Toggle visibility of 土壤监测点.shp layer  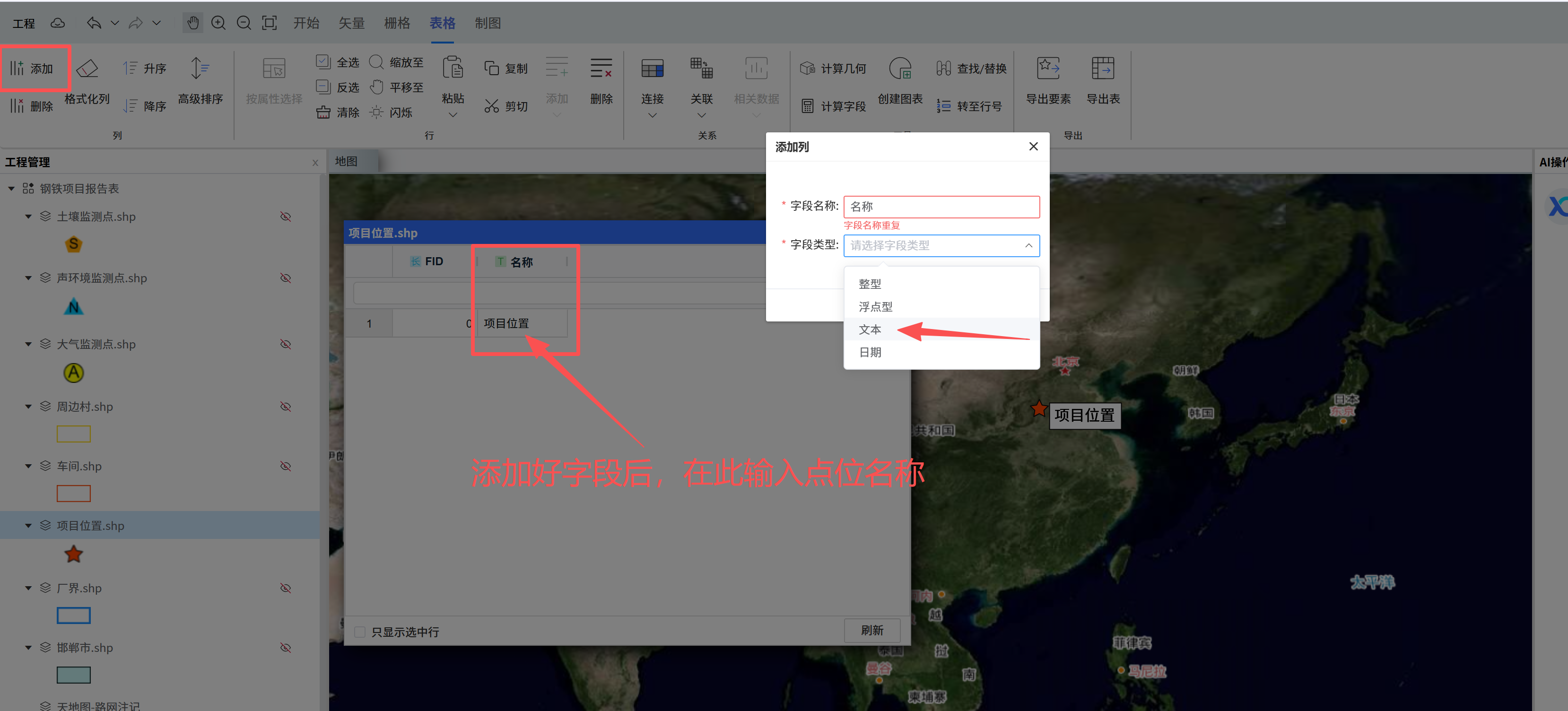click(286, 217)
